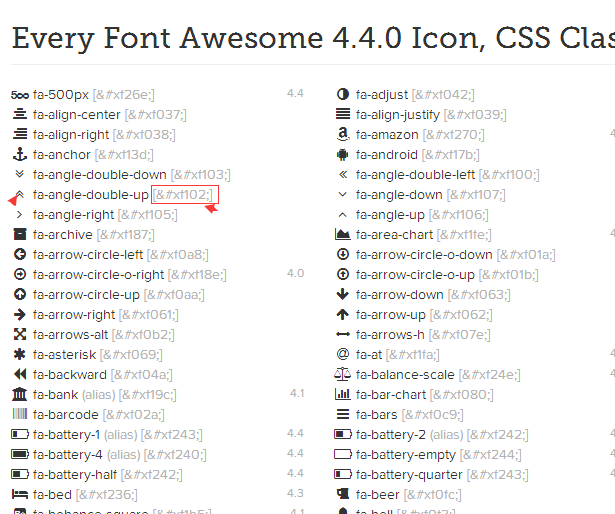Click the page title heading
Viewport: 615px width, 514px height.
pos(313,38)
